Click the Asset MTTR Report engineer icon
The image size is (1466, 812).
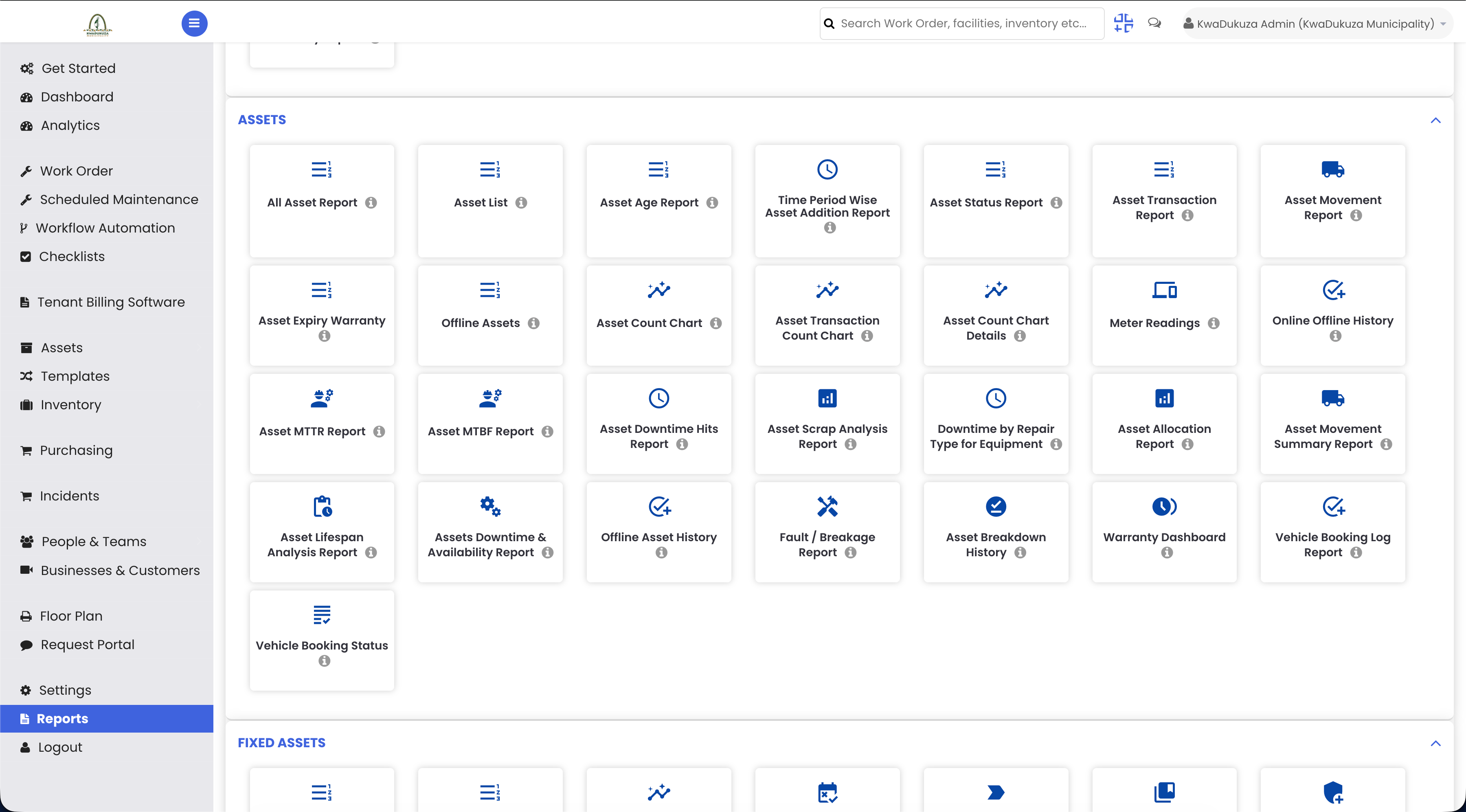pos(322,398)
